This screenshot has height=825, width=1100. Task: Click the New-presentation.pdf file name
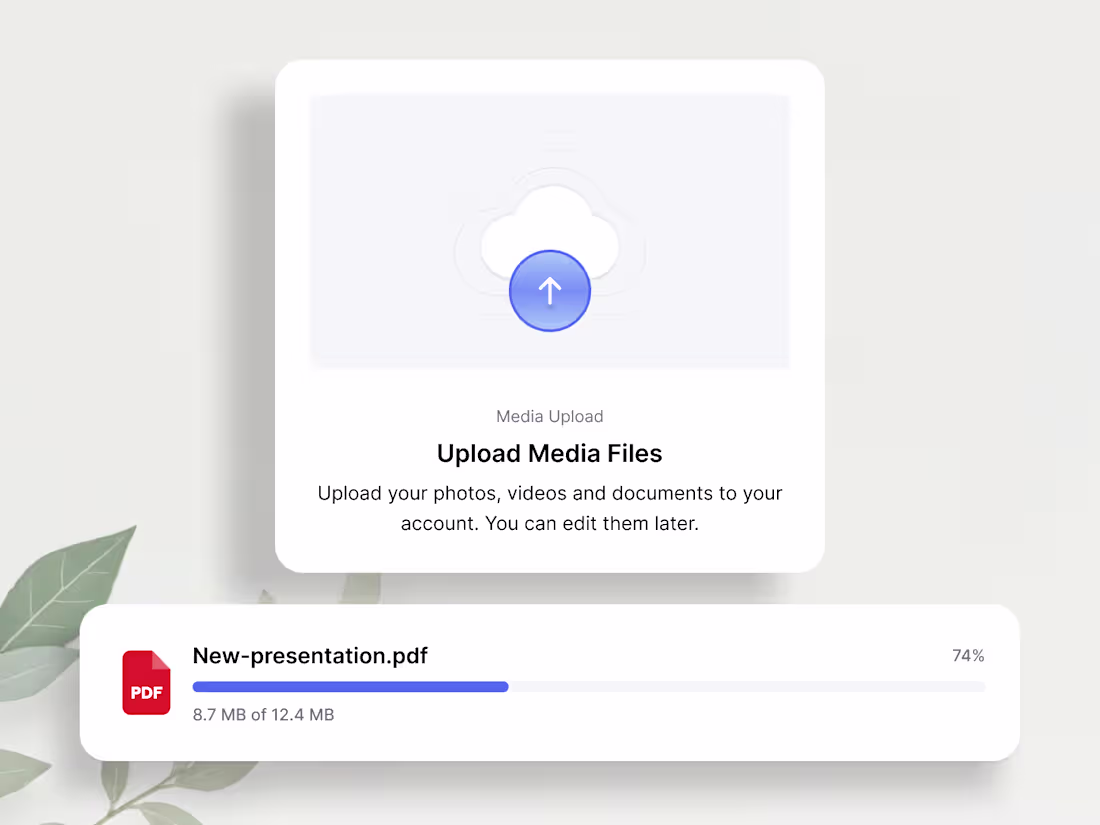coord(309,656)
